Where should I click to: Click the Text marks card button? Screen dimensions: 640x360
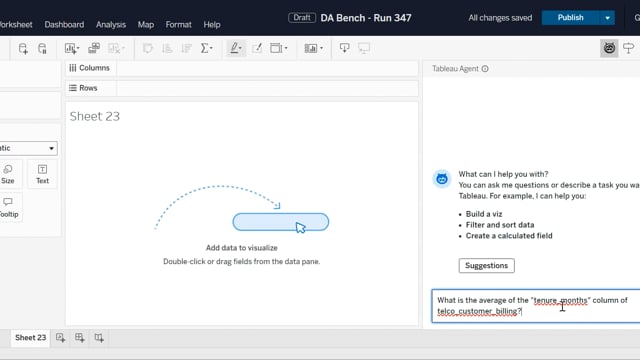tap(42, 174)
